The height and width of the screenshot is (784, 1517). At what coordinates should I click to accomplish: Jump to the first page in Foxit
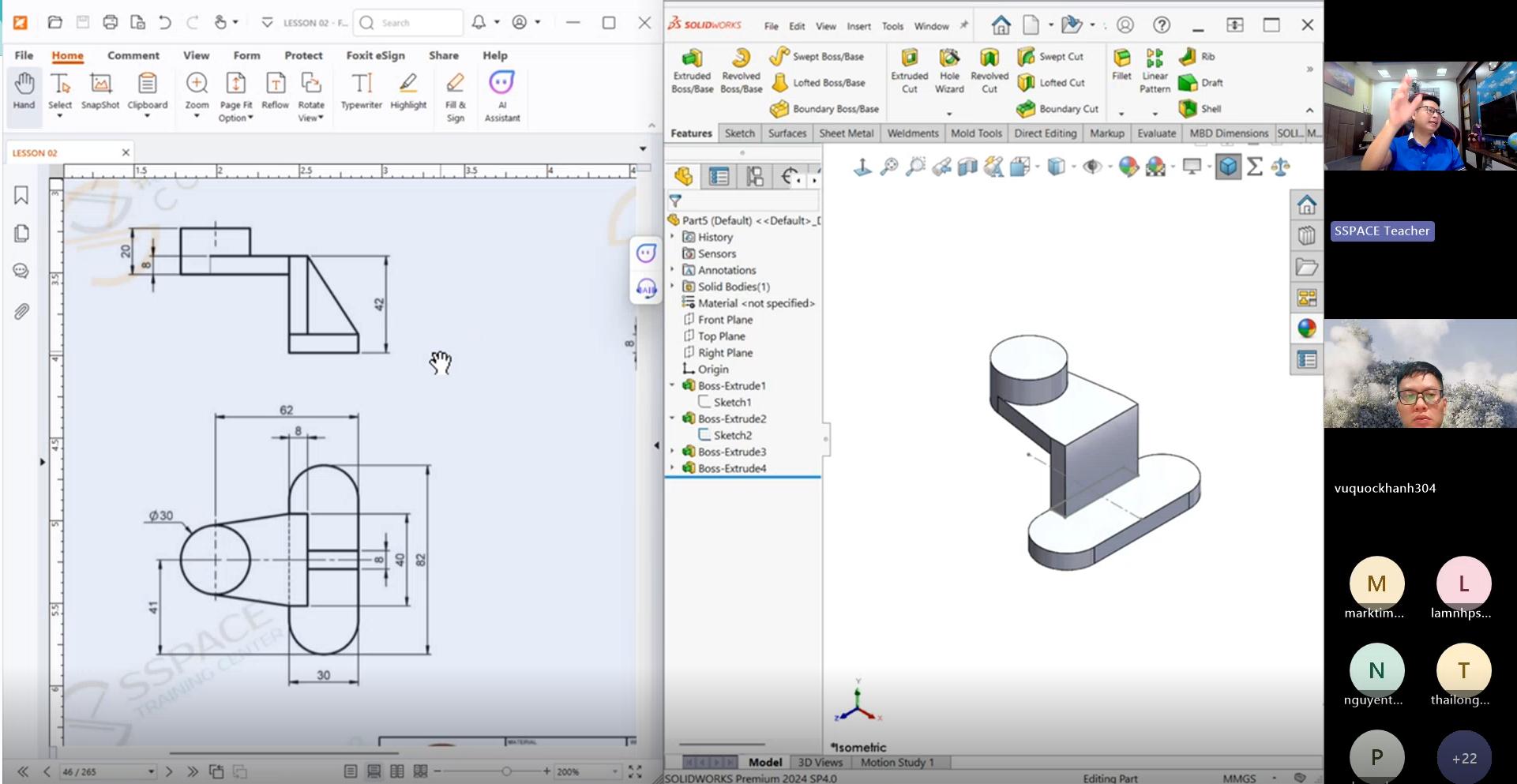coord(23,771)
